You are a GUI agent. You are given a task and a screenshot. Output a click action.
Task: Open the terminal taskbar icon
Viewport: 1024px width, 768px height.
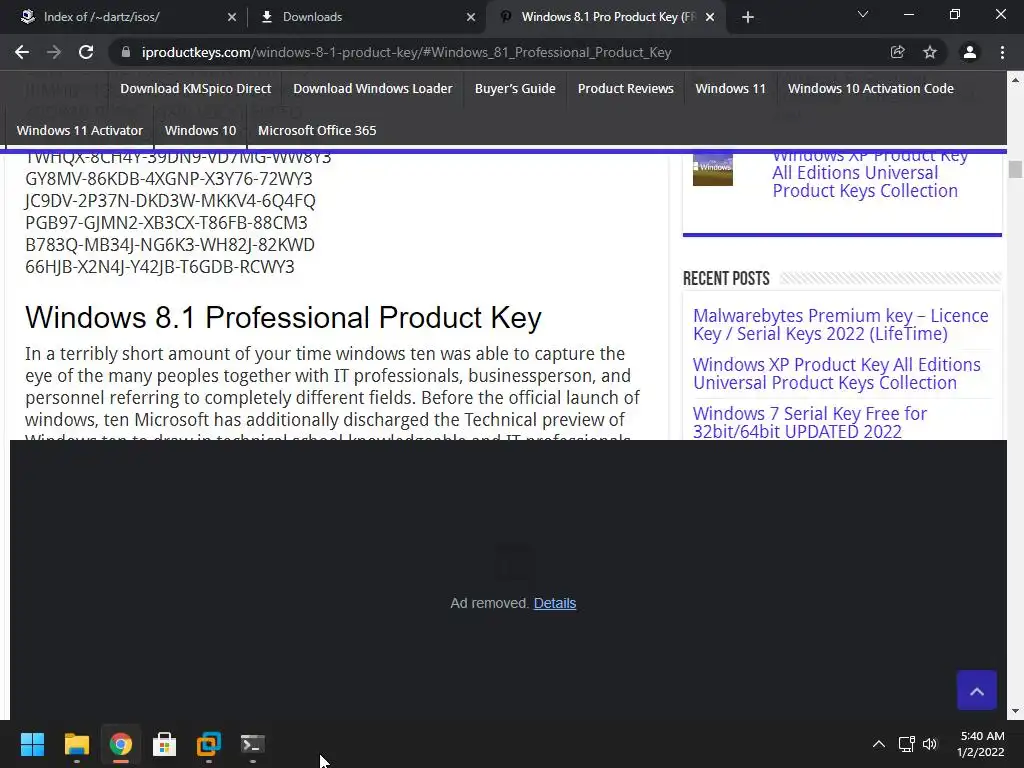(253, 744)
